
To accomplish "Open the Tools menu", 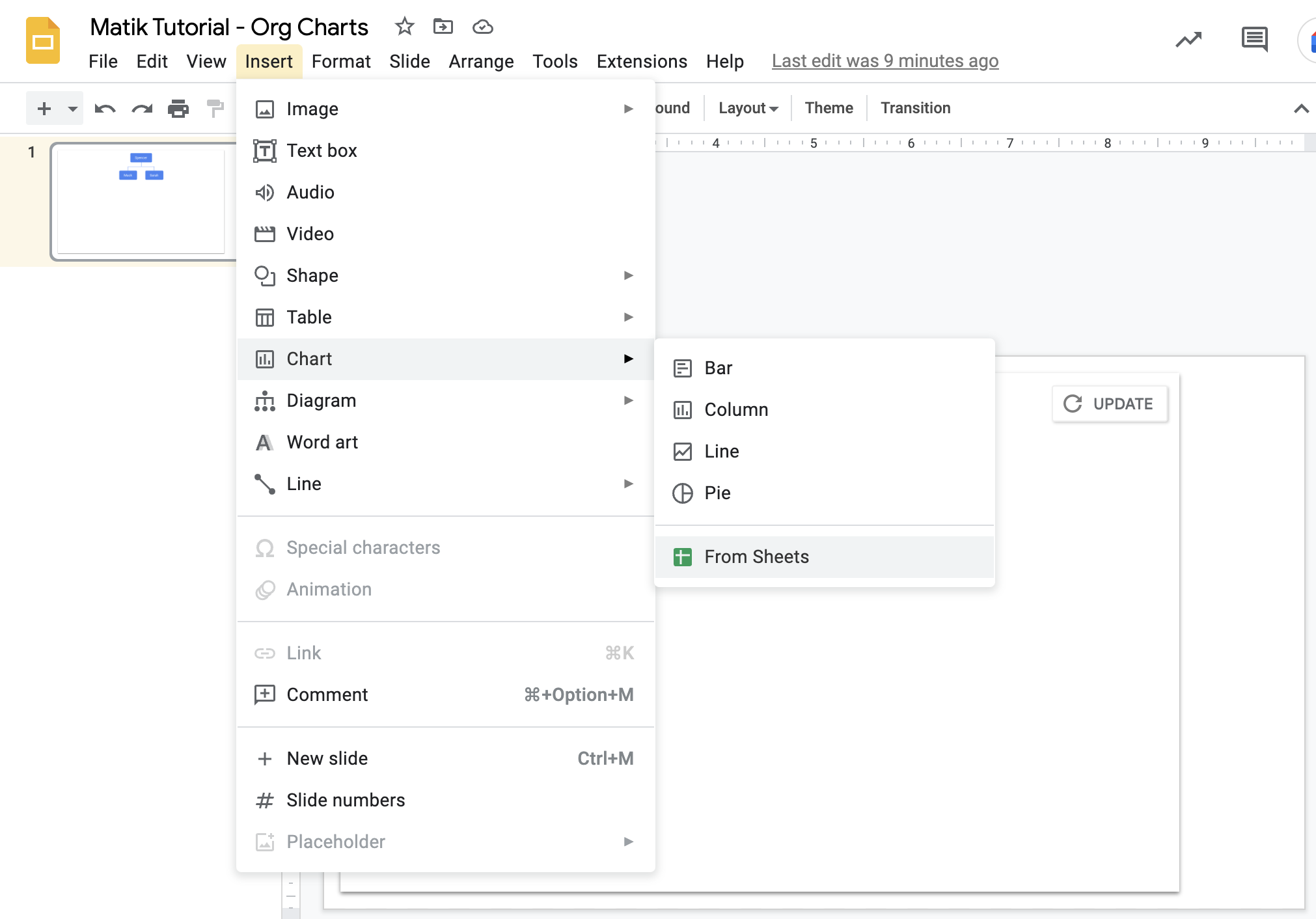I will click(555, 61).
